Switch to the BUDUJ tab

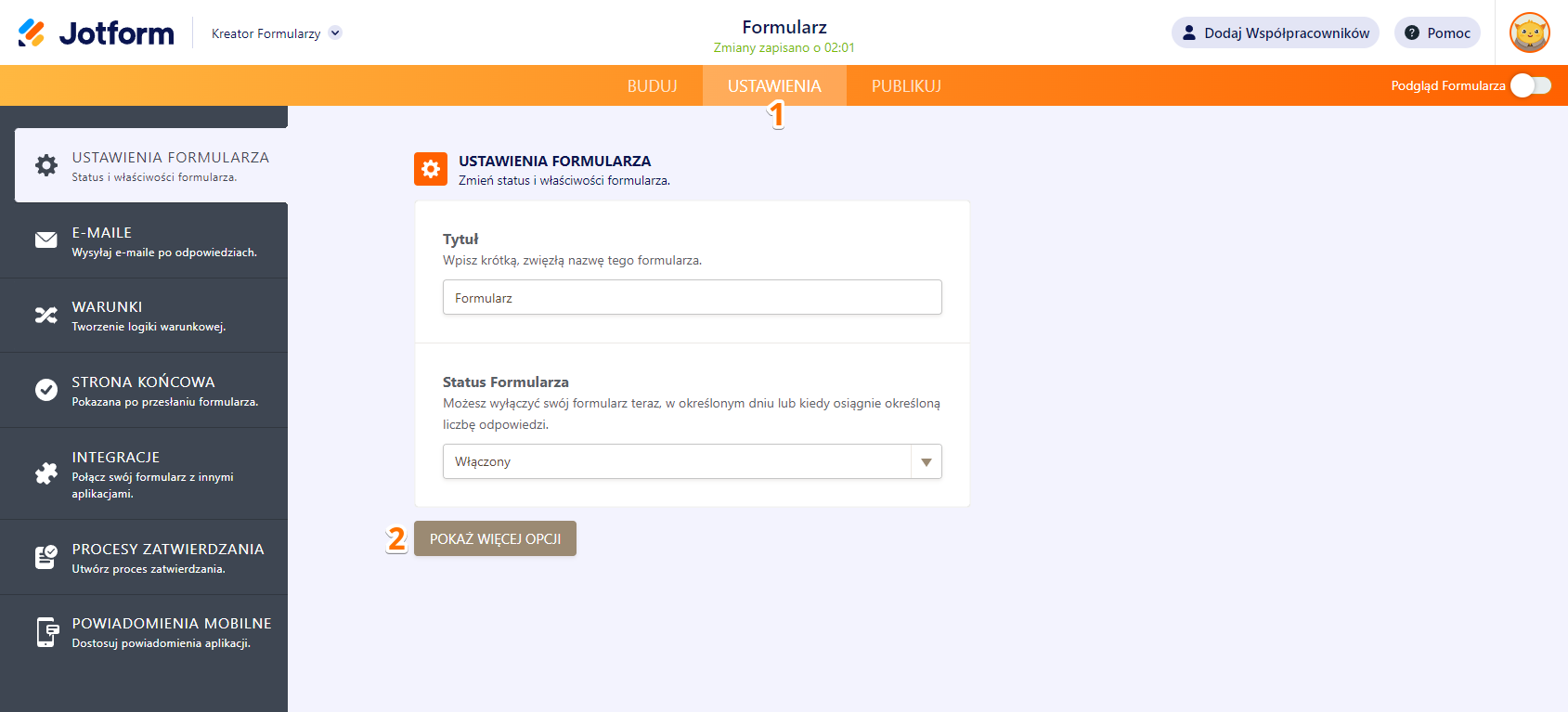point(652,84)
